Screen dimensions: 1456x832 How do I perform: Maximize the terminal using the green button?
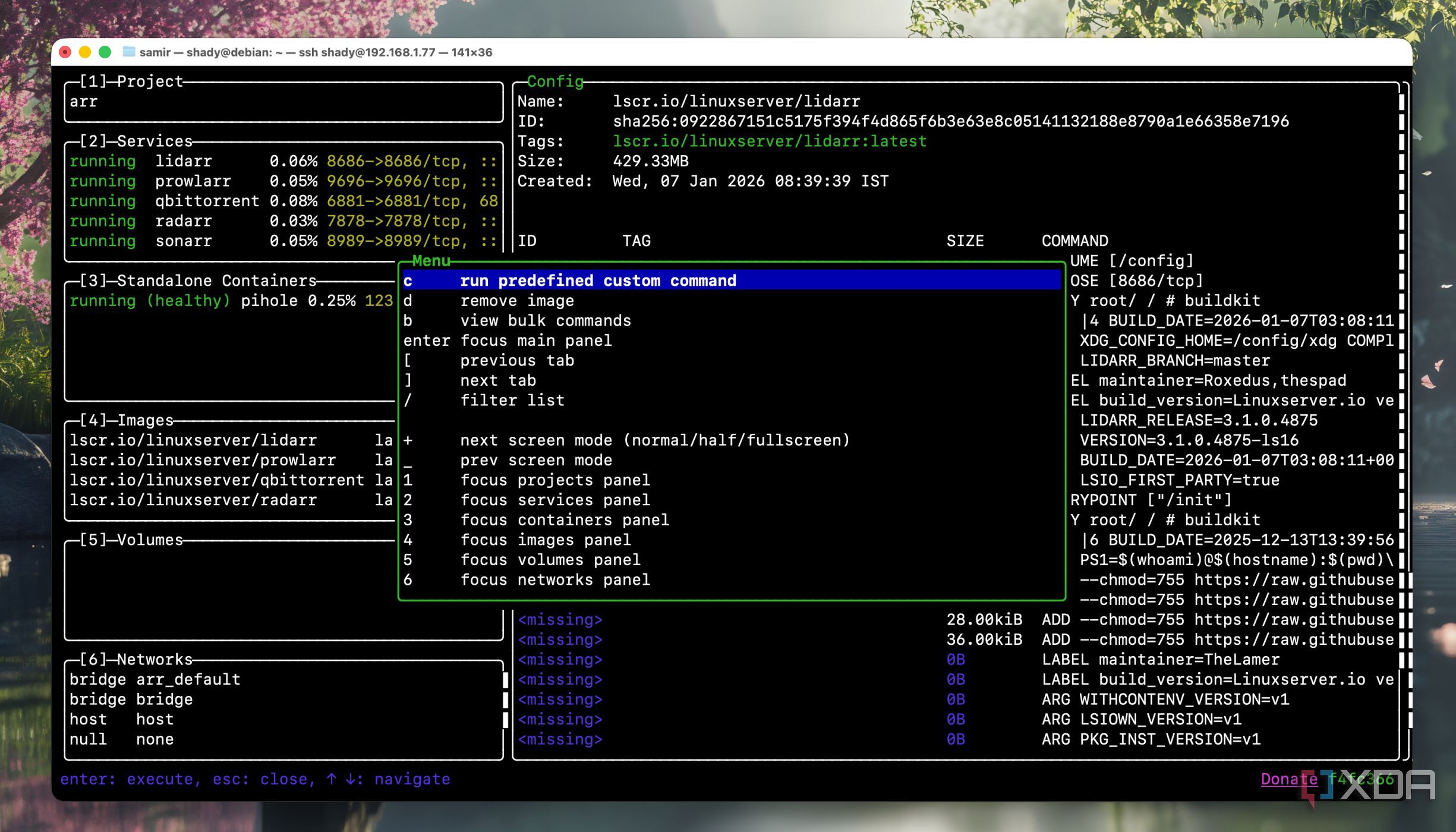coord(105,52)
